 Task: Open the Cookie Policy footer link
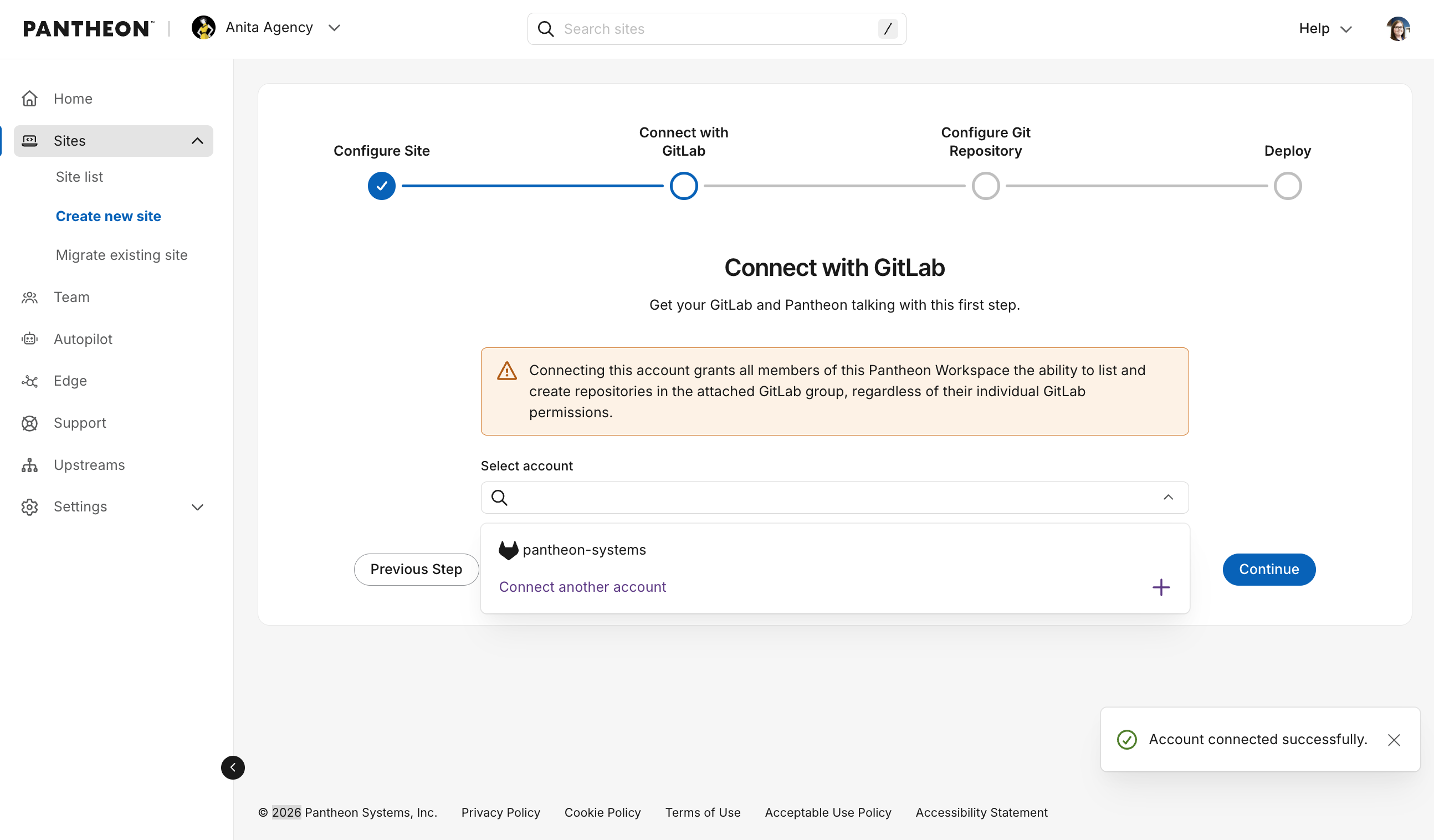[x=602, y=812]
